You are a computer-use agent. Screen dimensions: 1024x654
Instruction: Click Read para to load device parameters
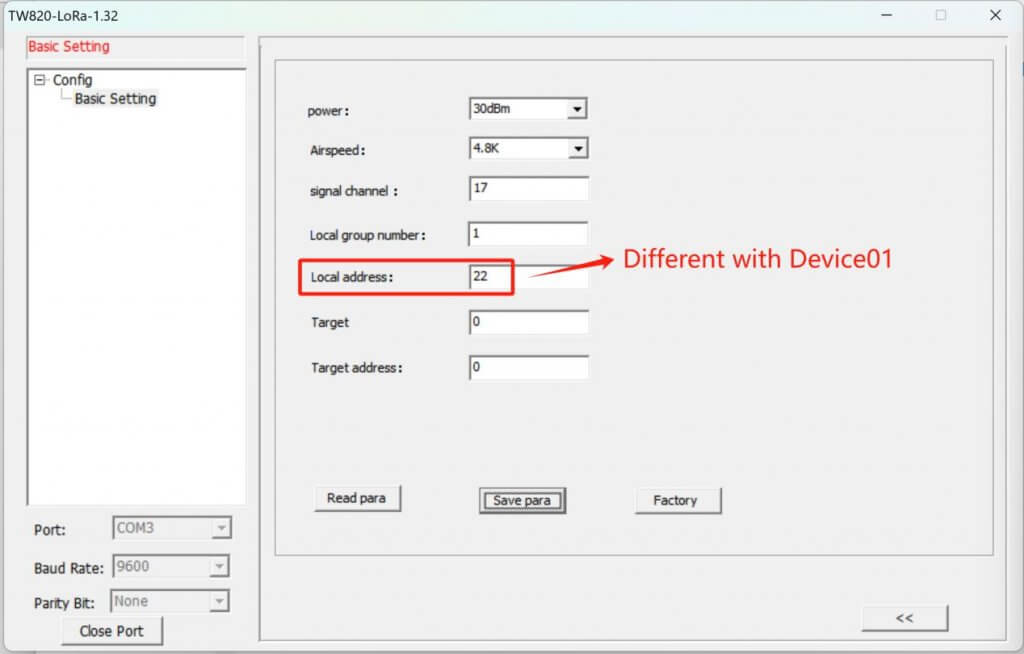(357, 498)
